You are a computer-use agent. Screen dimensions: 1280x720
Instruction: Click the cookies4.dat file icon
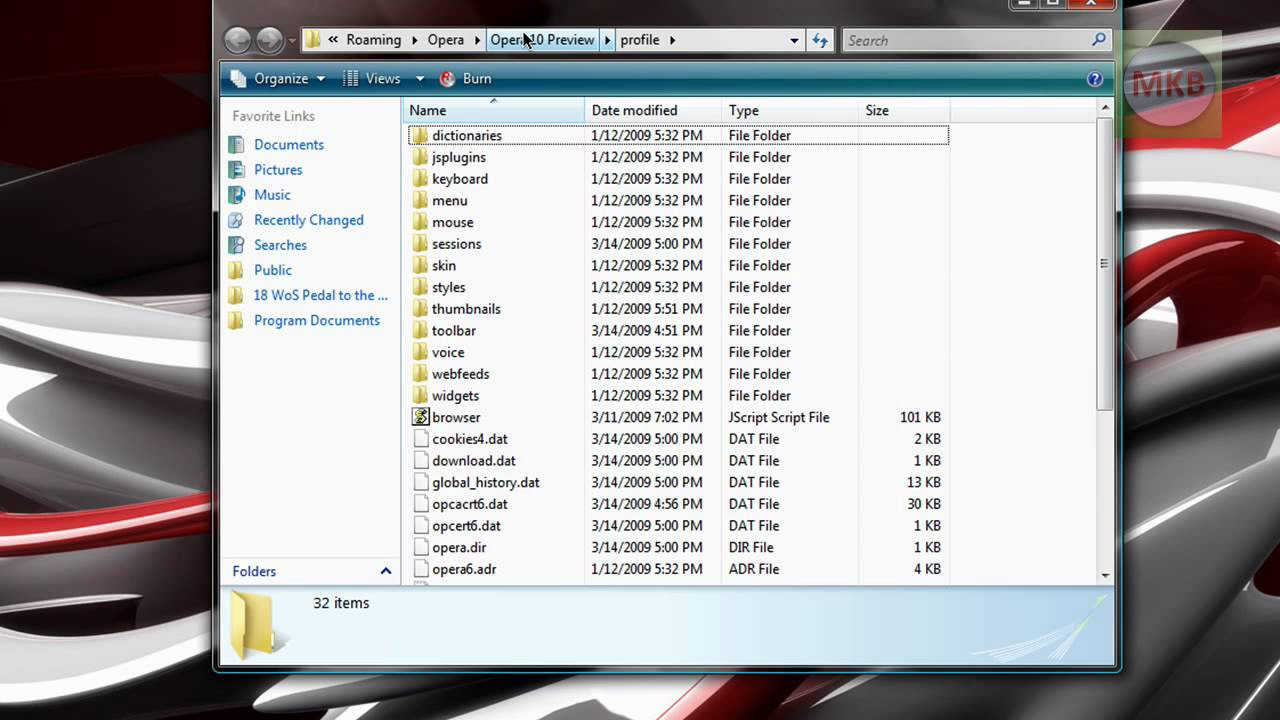[x=420, y=439]
